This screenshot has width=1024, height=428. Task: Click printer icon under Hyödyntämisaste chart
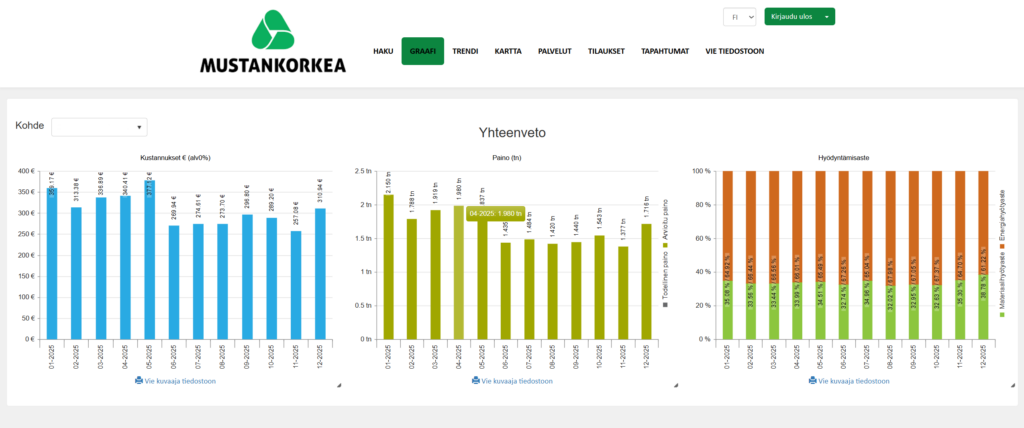(x=811, y=381)
